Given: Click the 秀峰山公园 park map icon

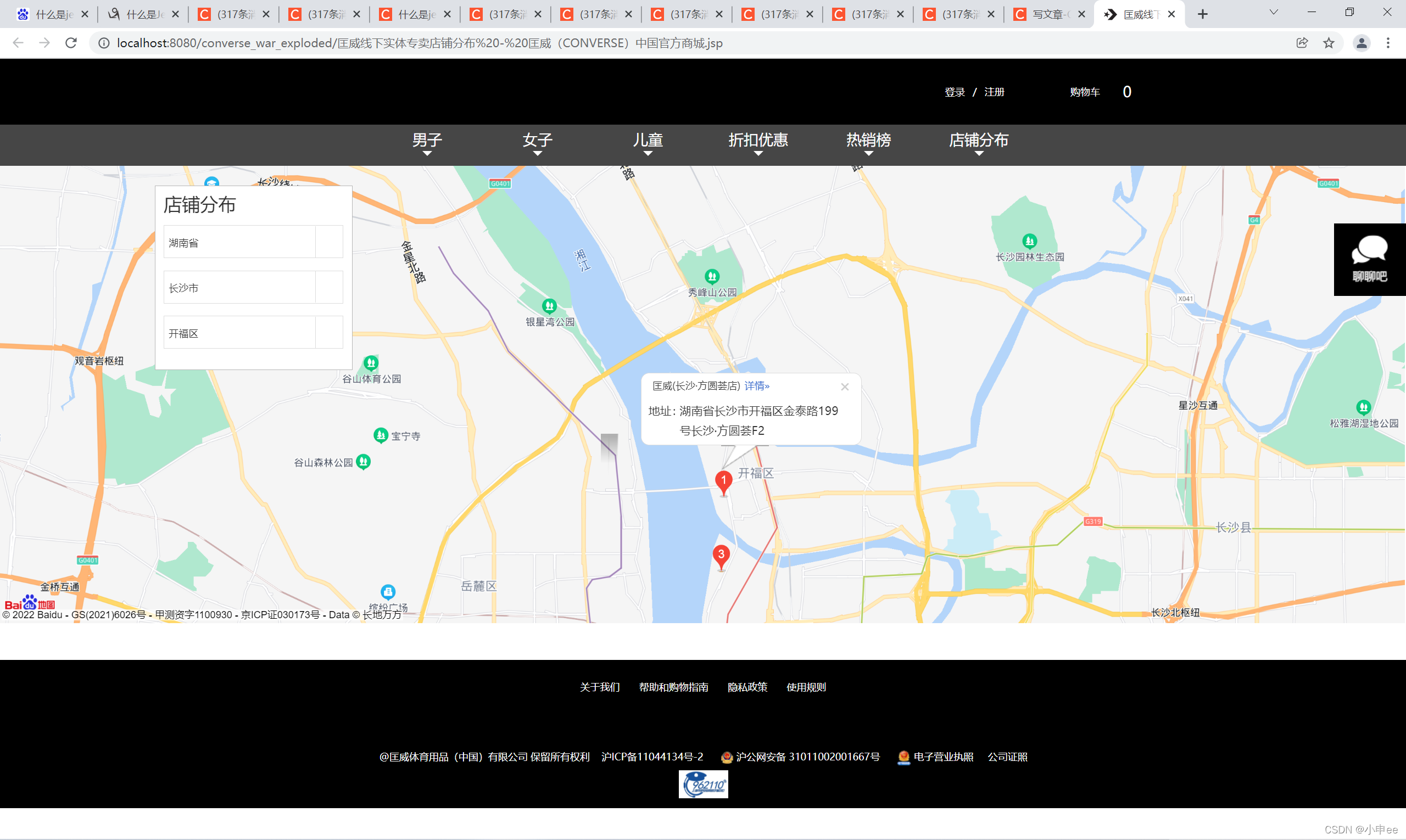Looking at the screenshot, I should click(712, 277).
